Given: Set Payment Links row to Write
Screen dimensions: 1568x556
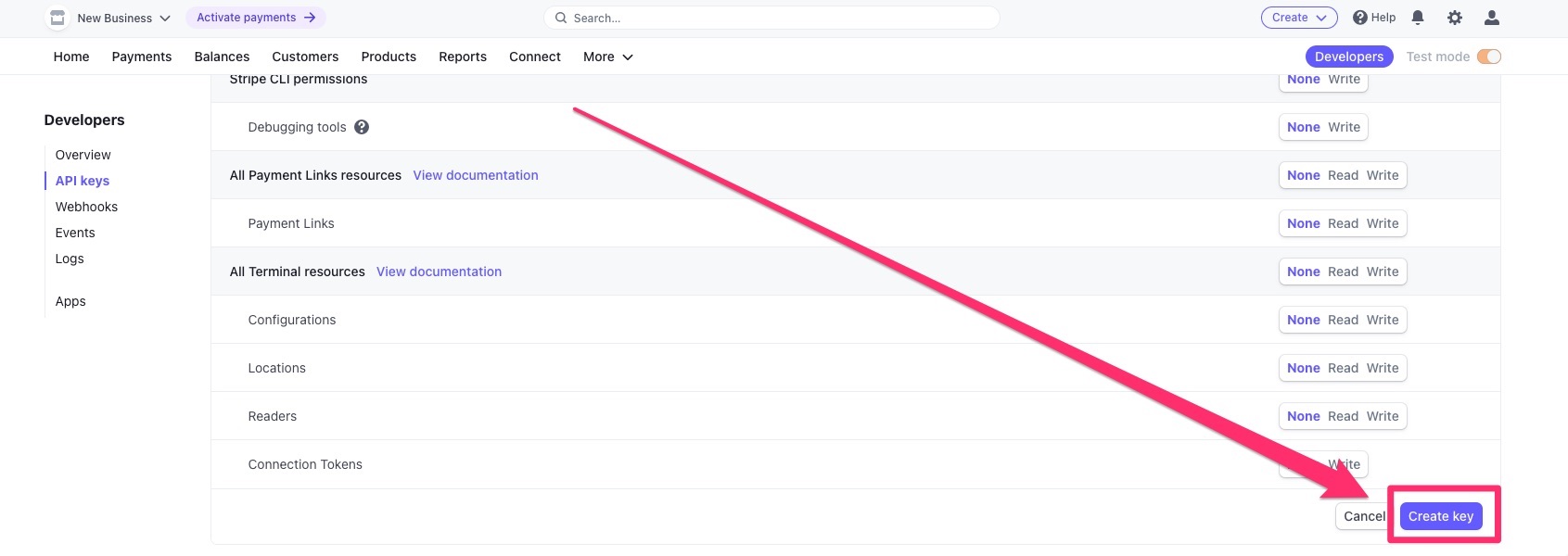Looking at the screenshot, I should [x=1383, y=223].
